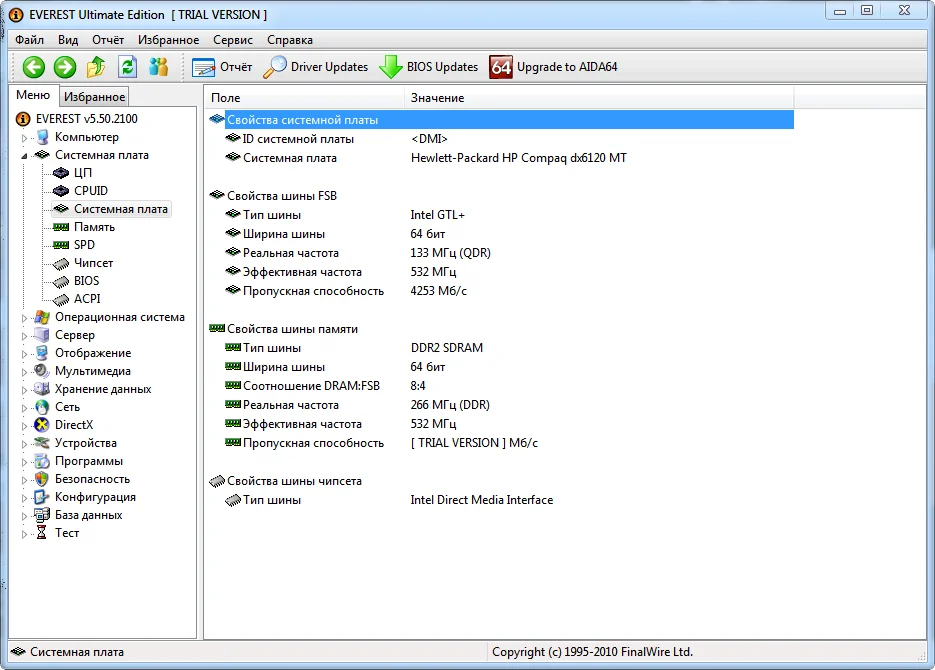Image resolution: width=935 pixels, height=670 pixels.
Task: Select BIOS item in the tree
Action: click(86, 281)
